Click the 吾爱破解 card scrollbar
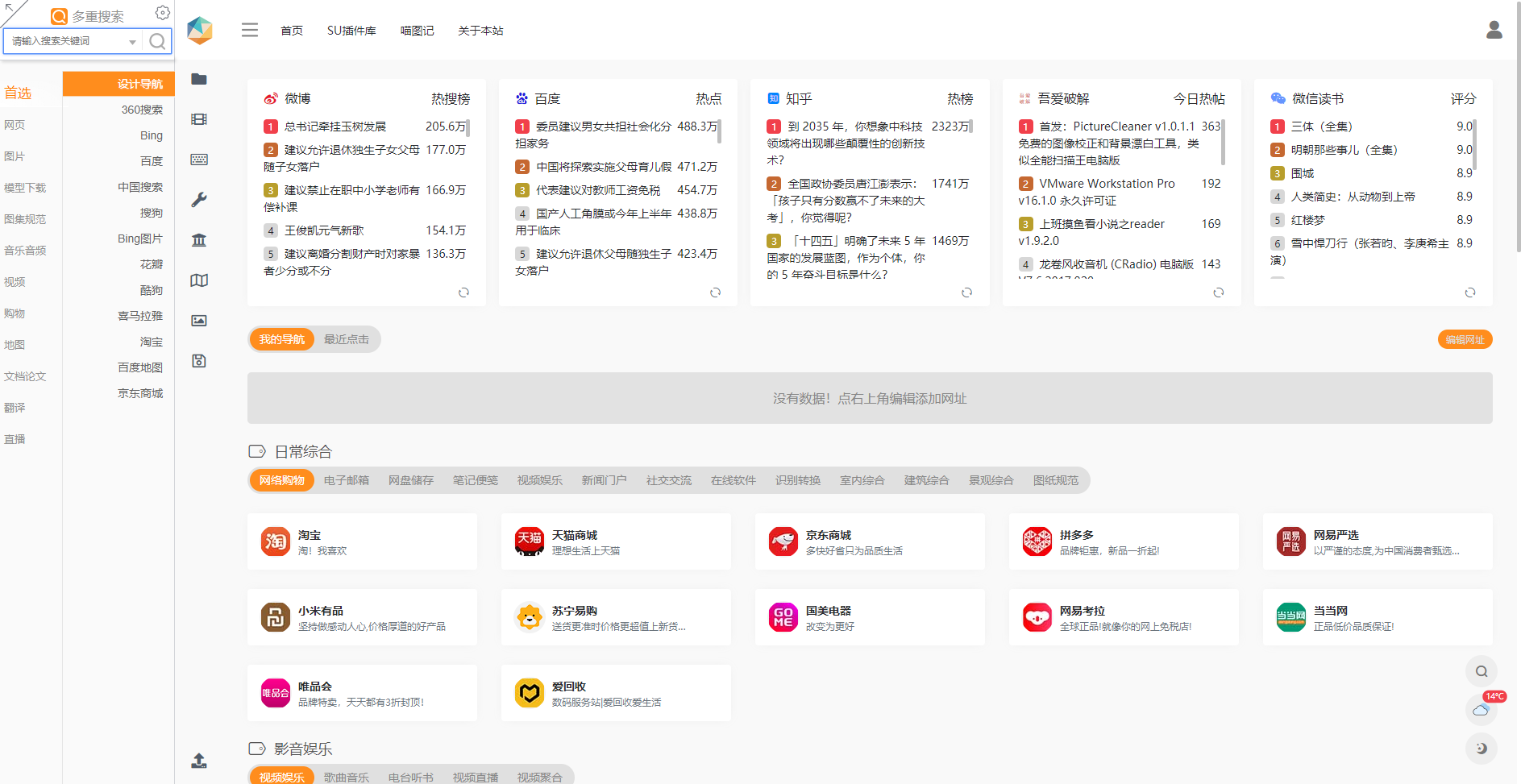Screen dimensions: 1521x784 click(1223, 142)
